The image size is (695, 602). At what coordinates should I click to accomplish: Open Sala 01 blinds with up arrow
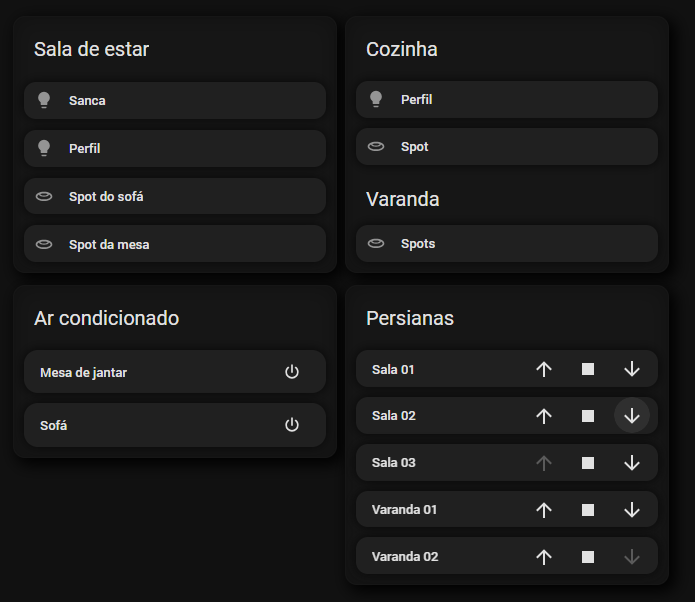pyautogui.click(x=544, y=369)
